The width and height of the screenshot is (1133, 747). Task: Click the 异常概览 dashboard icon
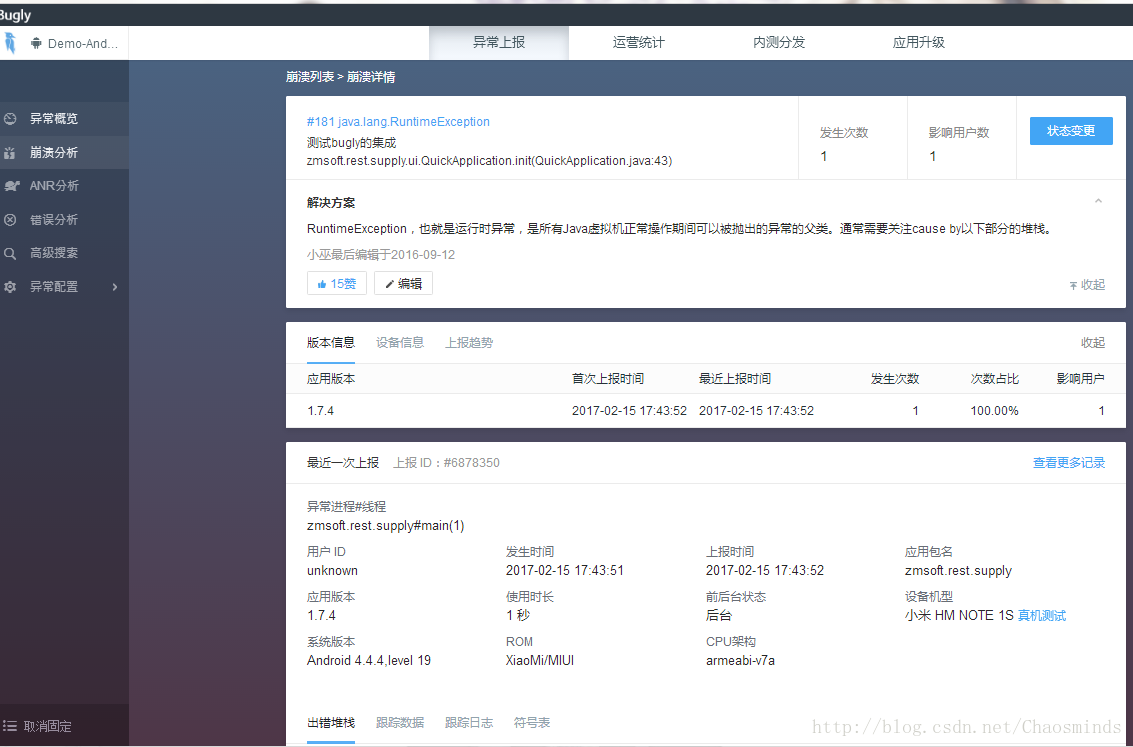click(x=10, y=118)
